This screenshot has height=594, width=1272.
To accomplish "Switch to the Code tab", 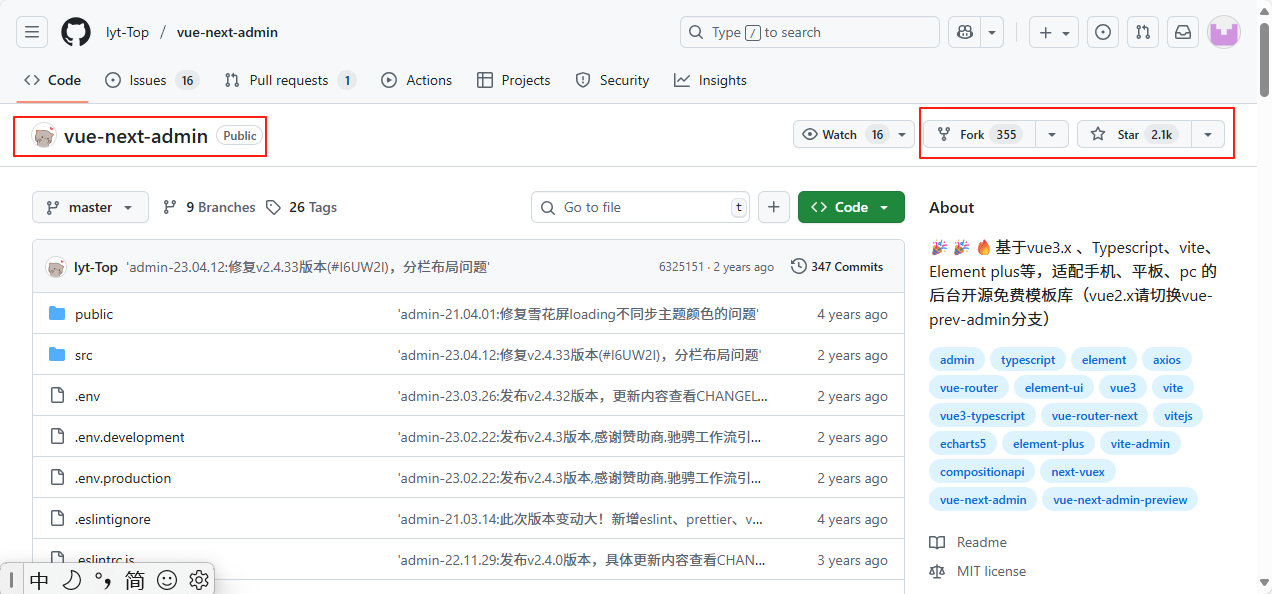I will (52, 80).
